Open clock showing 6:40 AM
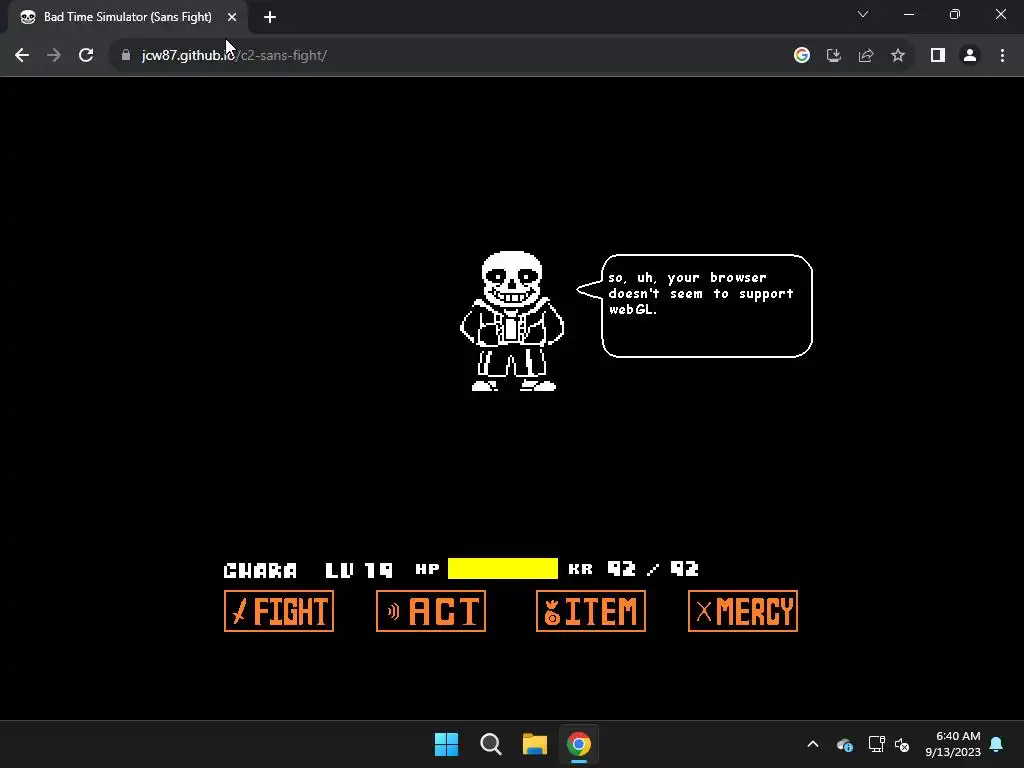 [953, 744]
